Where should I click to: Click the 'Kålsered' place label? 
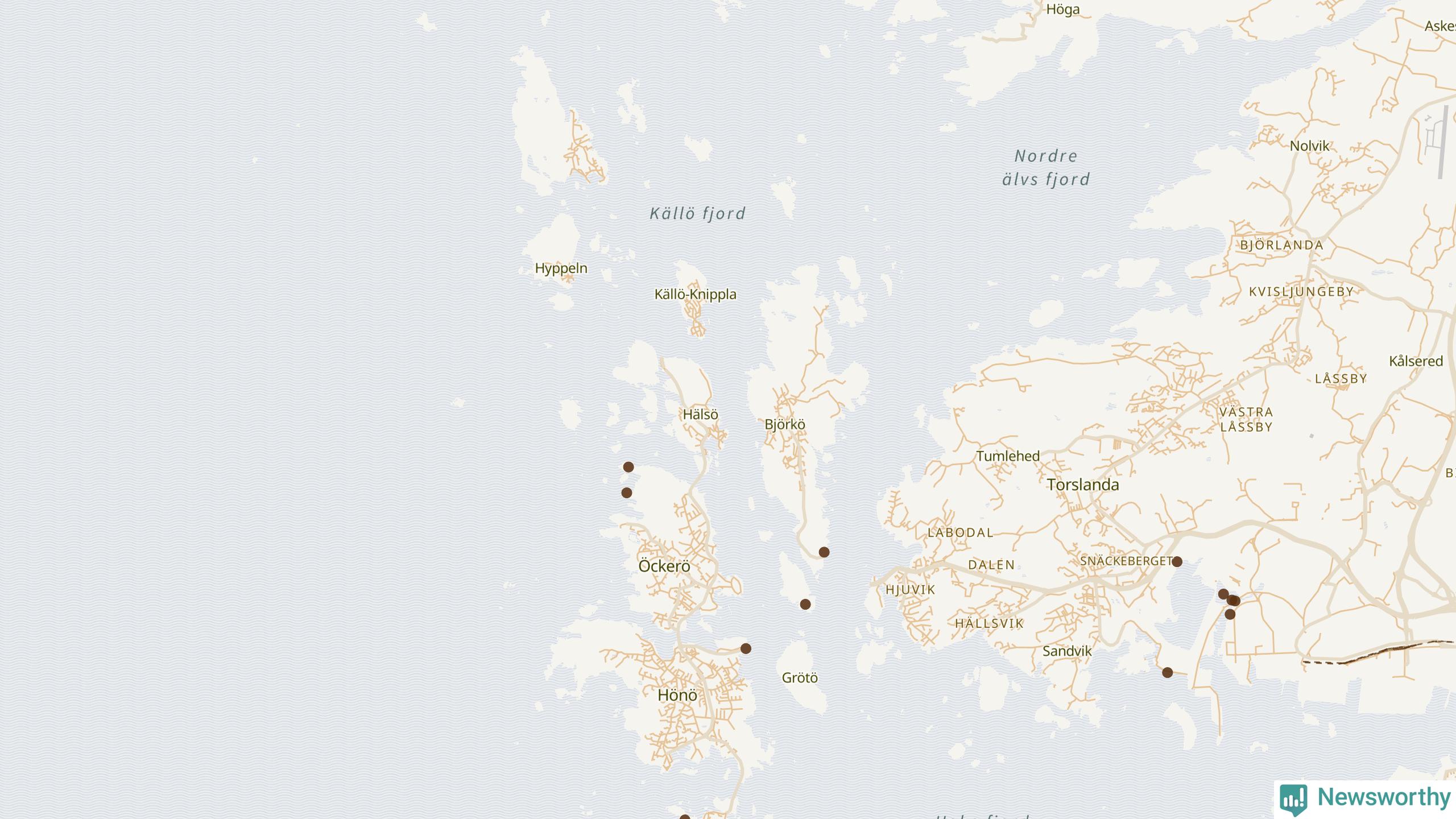coord(1416,361)
